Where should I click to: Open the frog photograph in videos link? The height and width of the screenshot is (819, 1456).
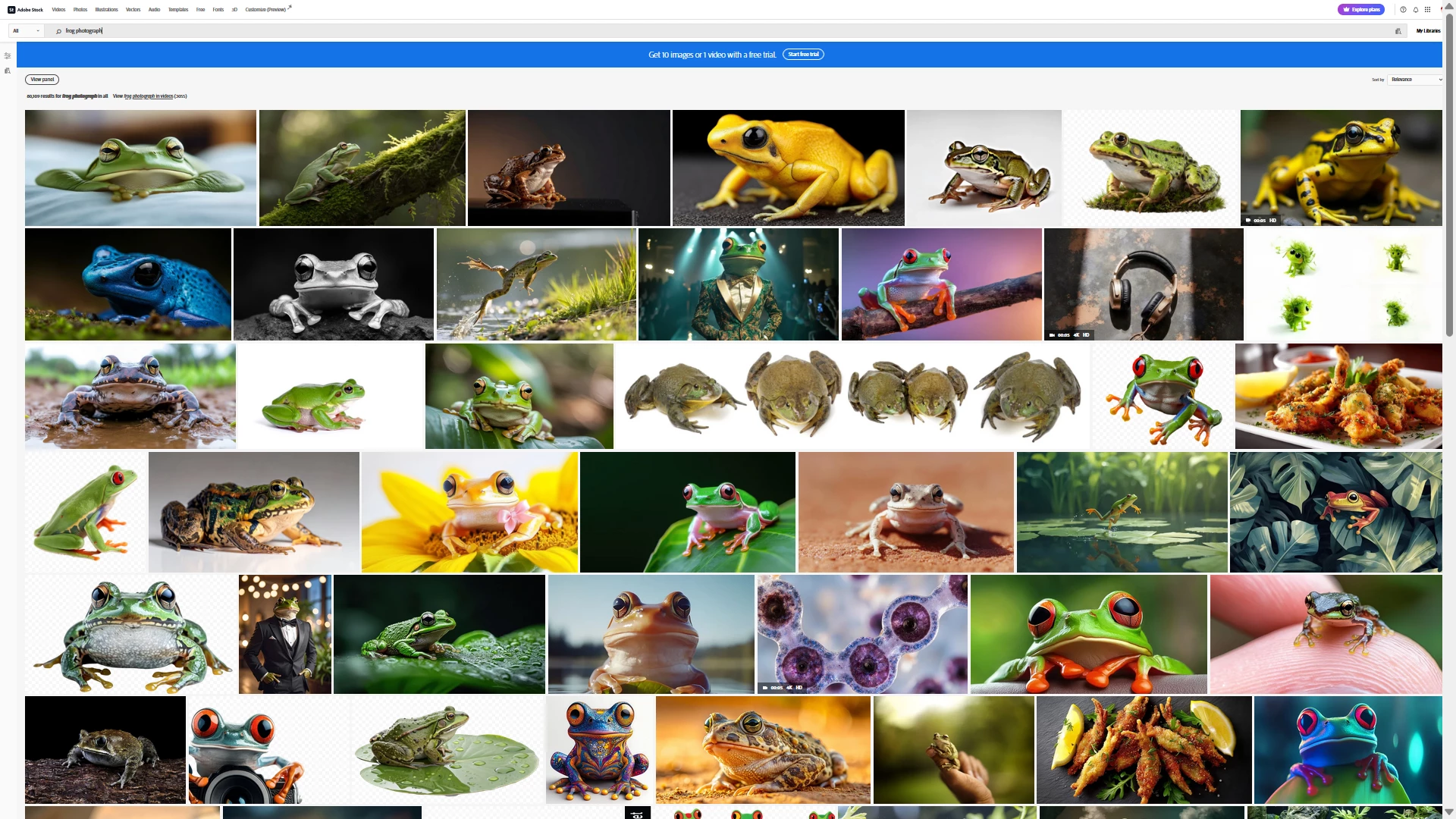(x=149, y=96)
